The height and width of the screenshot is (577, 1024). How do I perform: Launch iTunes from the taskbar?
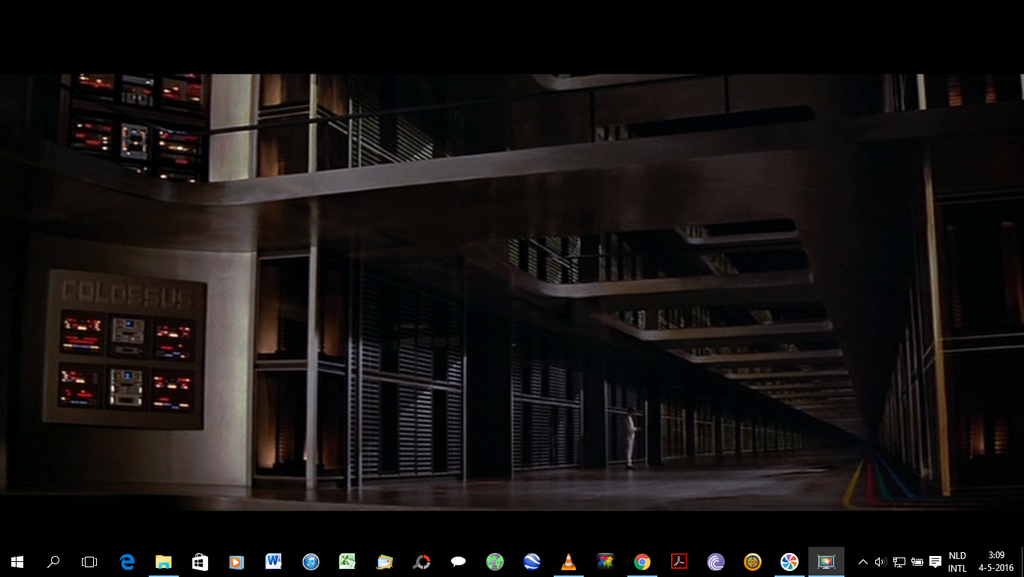(x=311, y=561)
